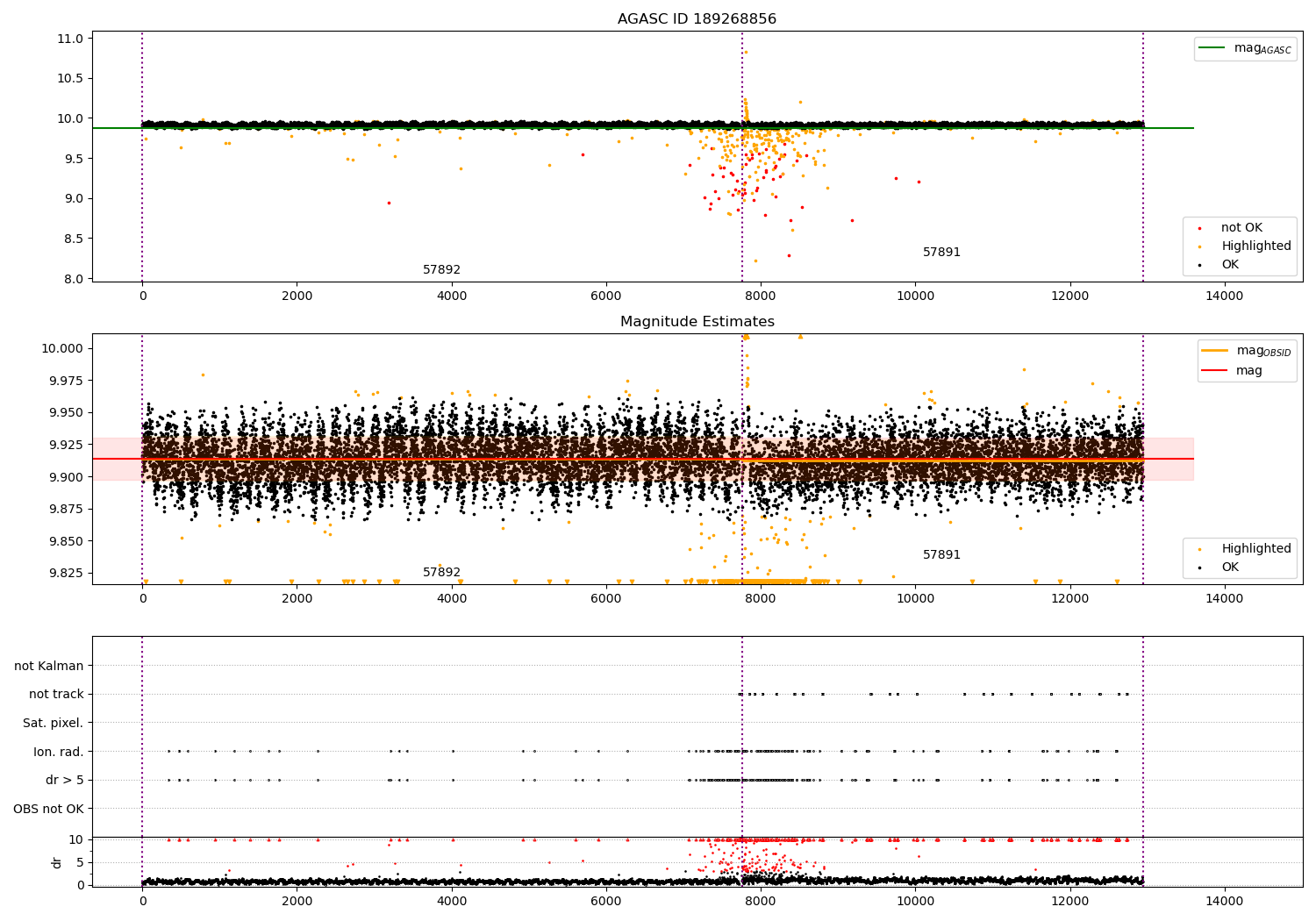The width and height of the screenshot is (1316, 921).
Task: Click the '8.5' y-axis tick label
Action: 74,239
